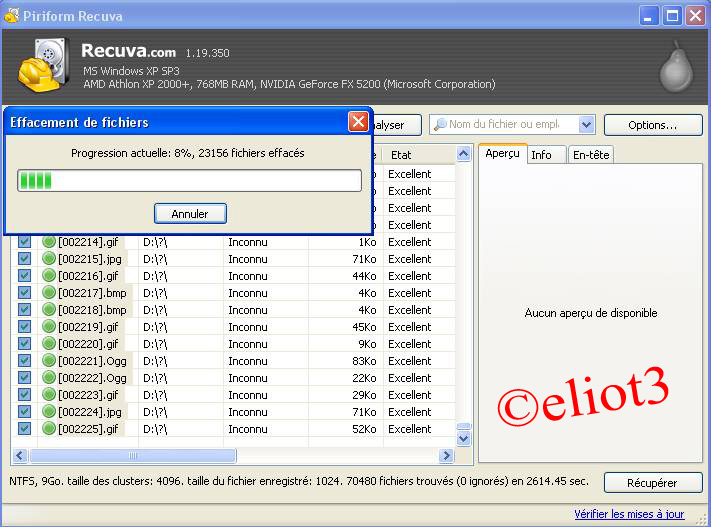Click the green status dot of [002217].bmp
This screenshot has width=711, height=527.
click(49, 293)
